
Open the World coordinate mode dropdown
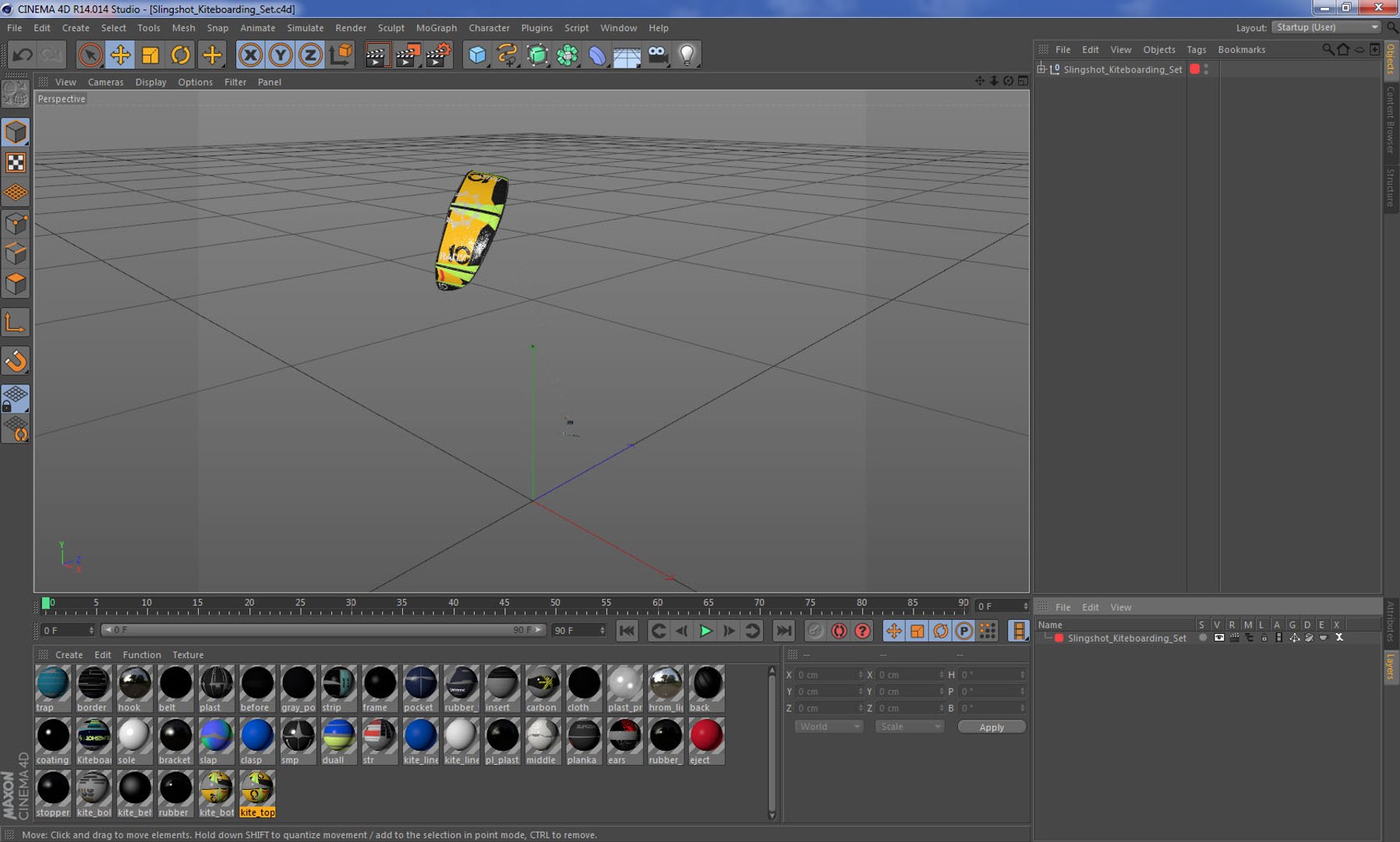(x=829, y=727)
